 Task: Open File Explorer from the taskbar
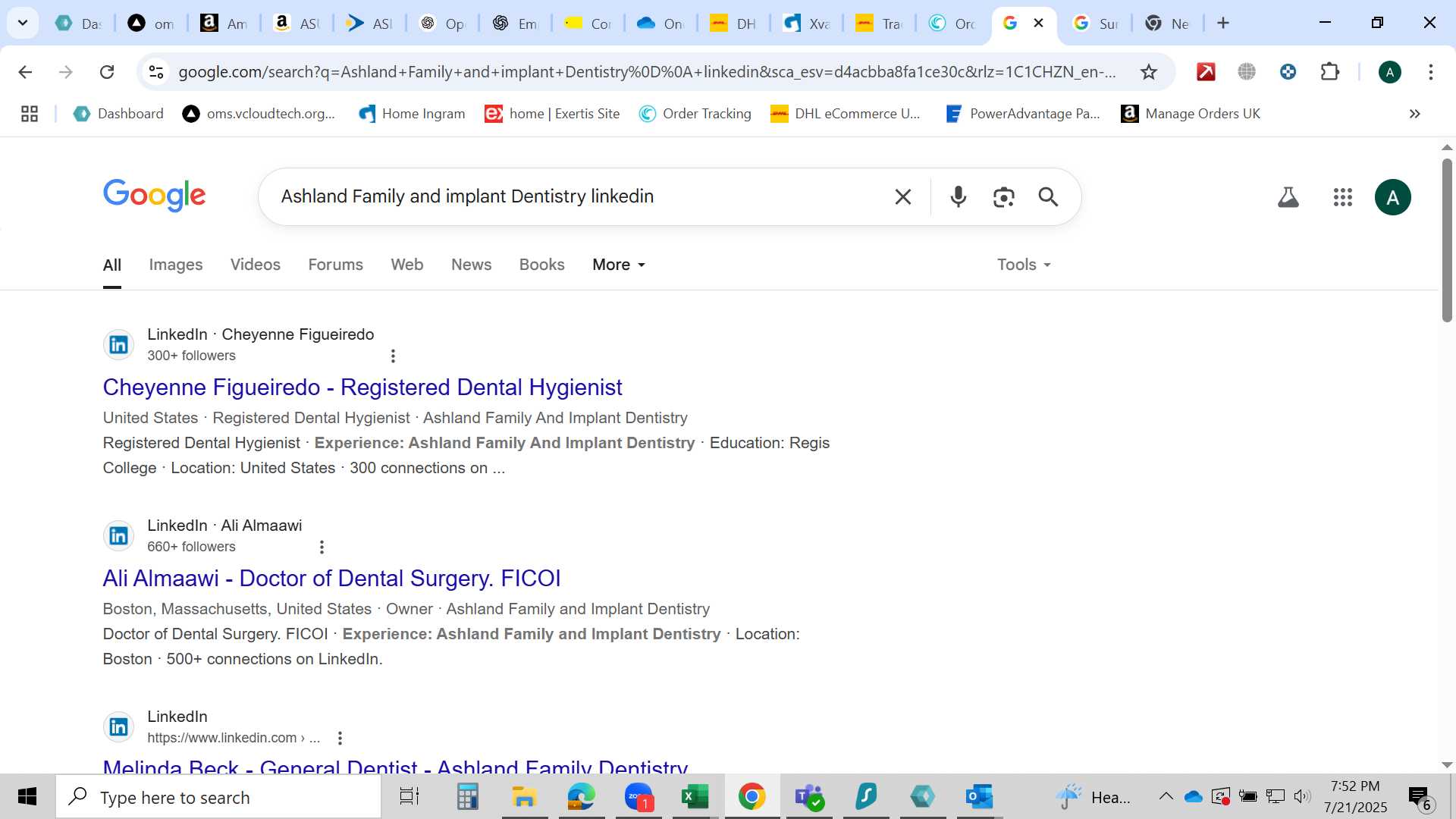(x=524, y=797)
